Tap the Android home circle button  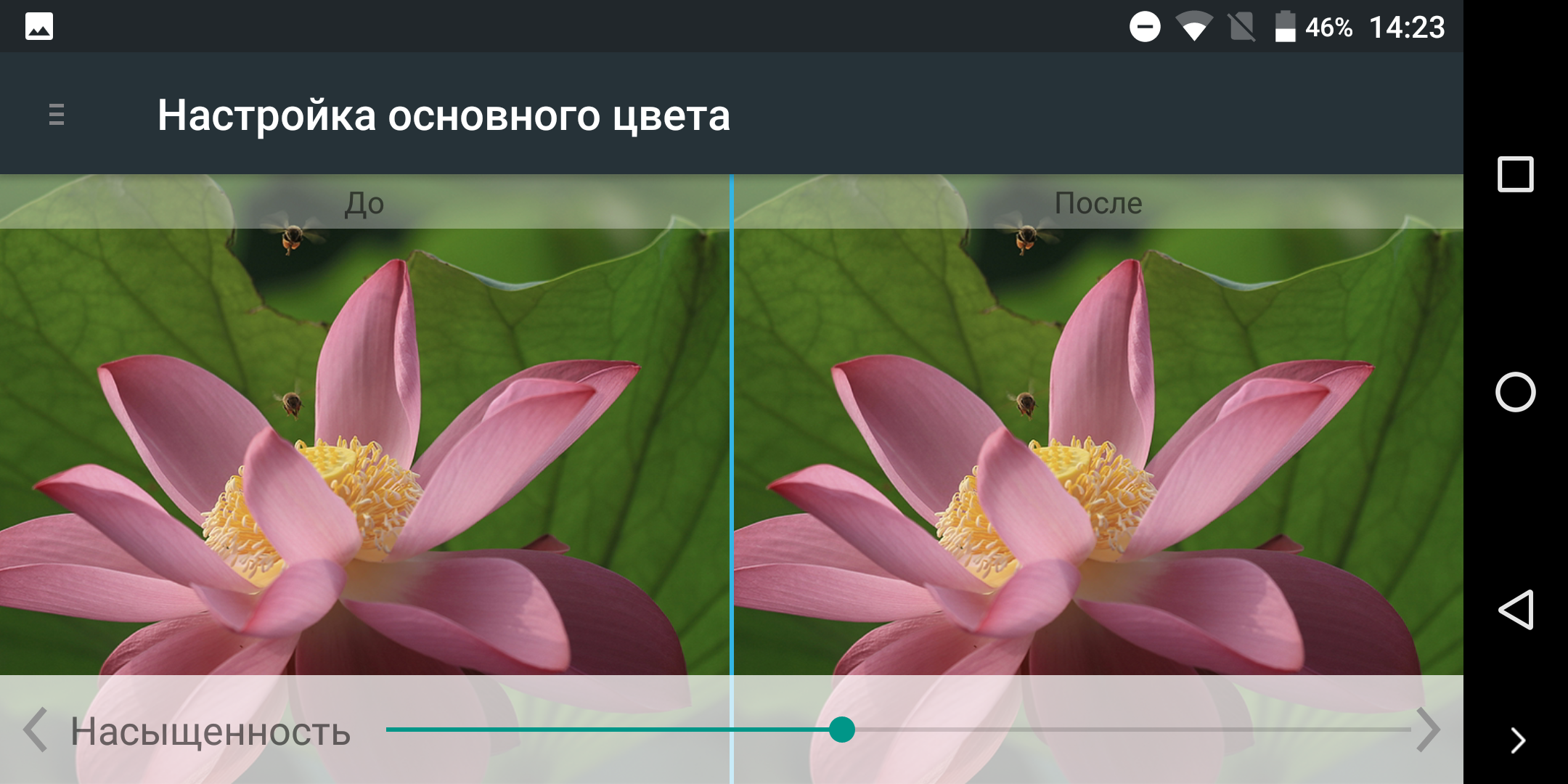tap(1516, 392)
